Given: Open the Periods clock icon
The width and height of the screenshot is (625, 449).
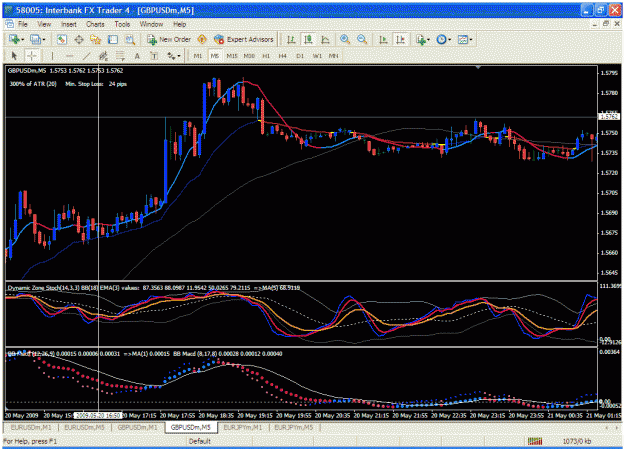Looking at the screenshot, I should (441, 39).
